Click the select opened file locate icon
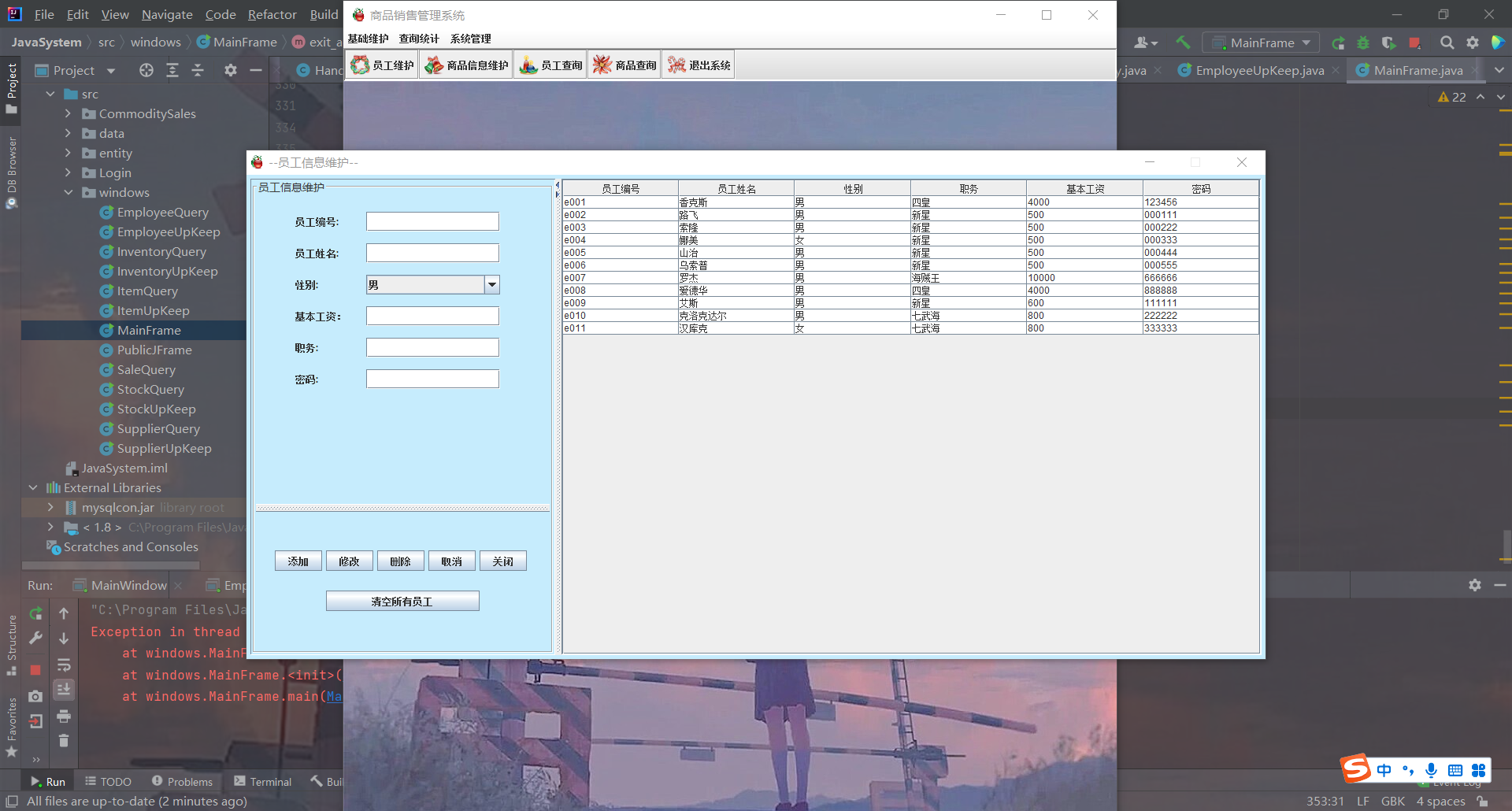 click(x=146, y=70)
